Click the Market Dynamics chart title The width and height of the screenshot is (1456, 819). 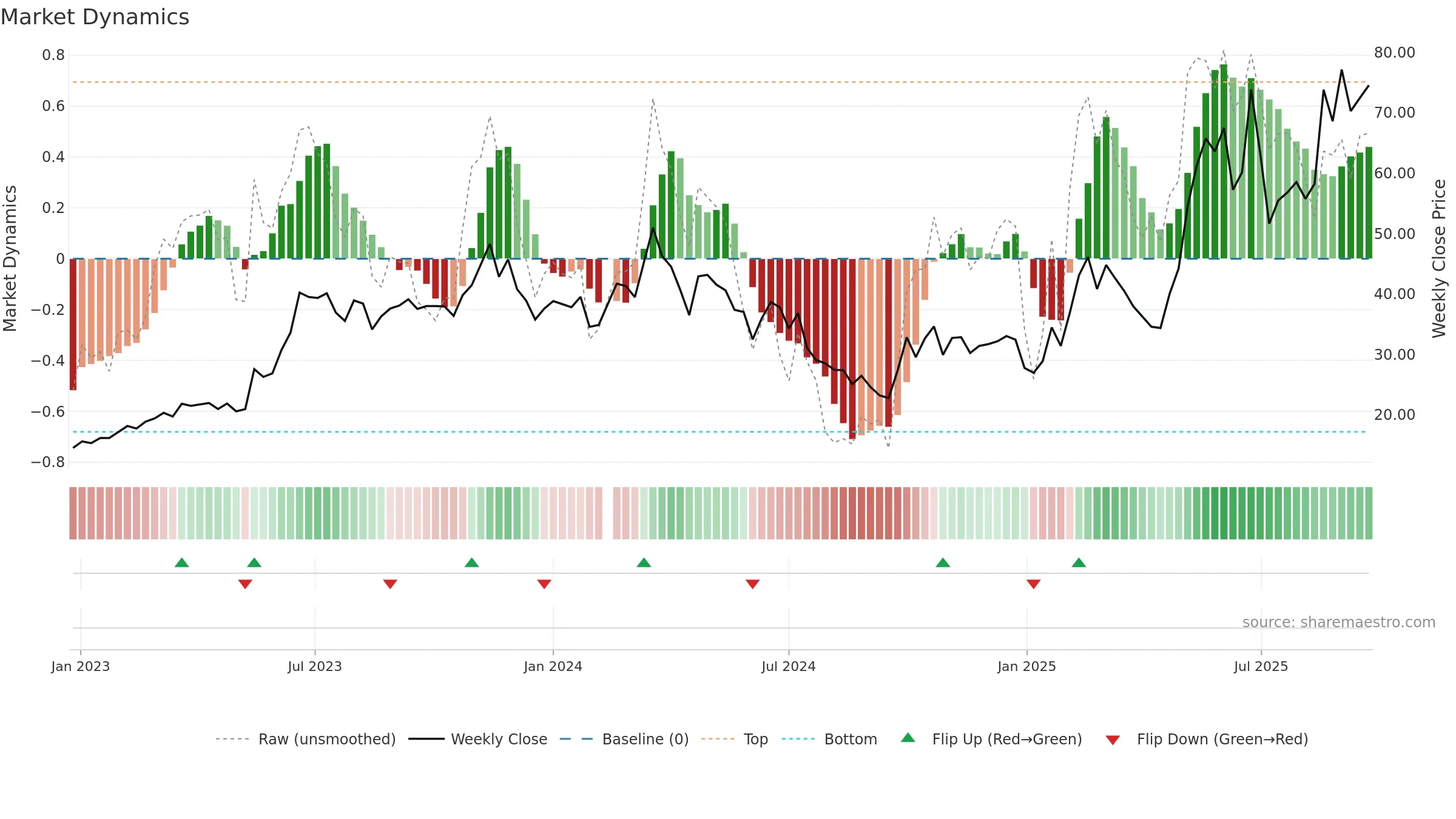[95, 17]
